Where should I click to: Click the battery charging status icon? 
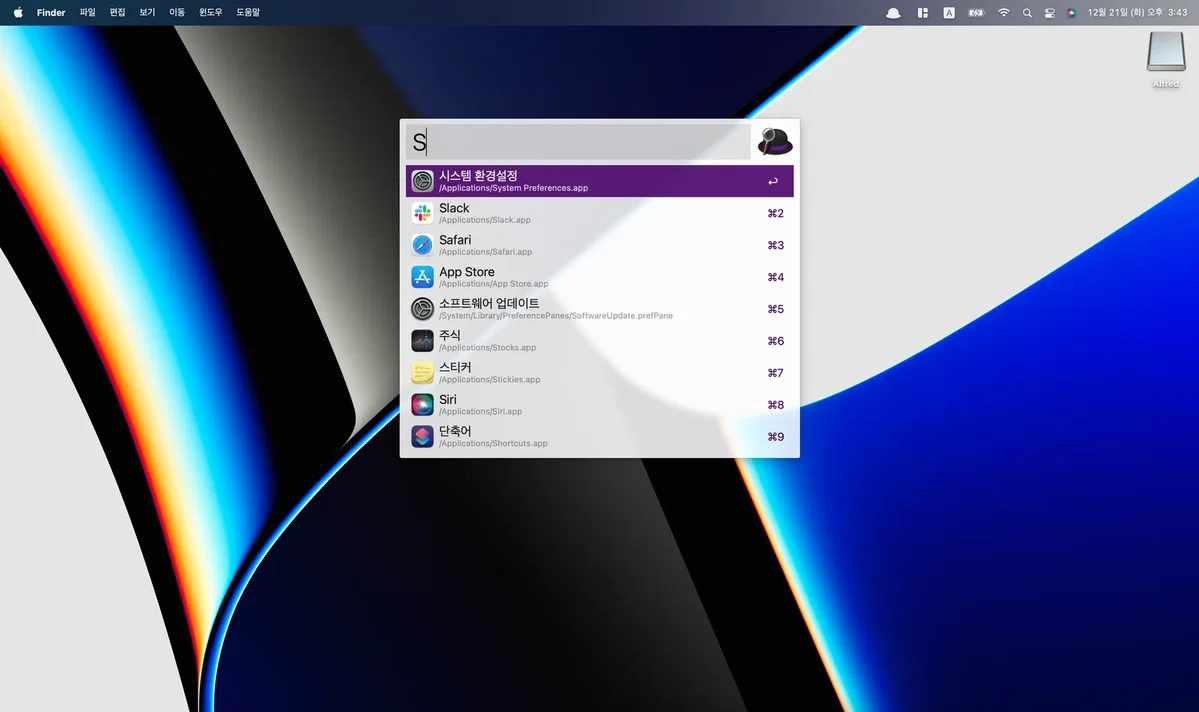[976, 13]
